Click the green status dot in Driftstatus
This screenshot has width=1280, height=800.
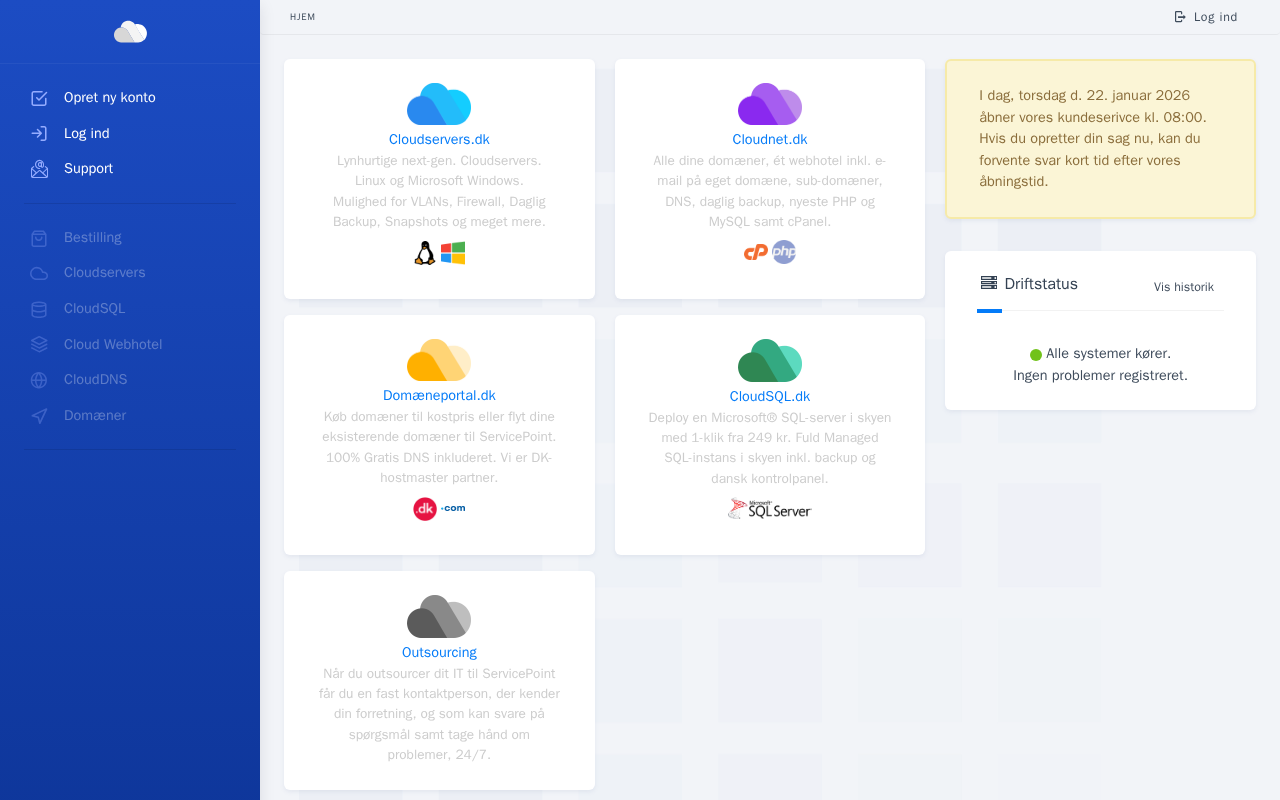1036,355
